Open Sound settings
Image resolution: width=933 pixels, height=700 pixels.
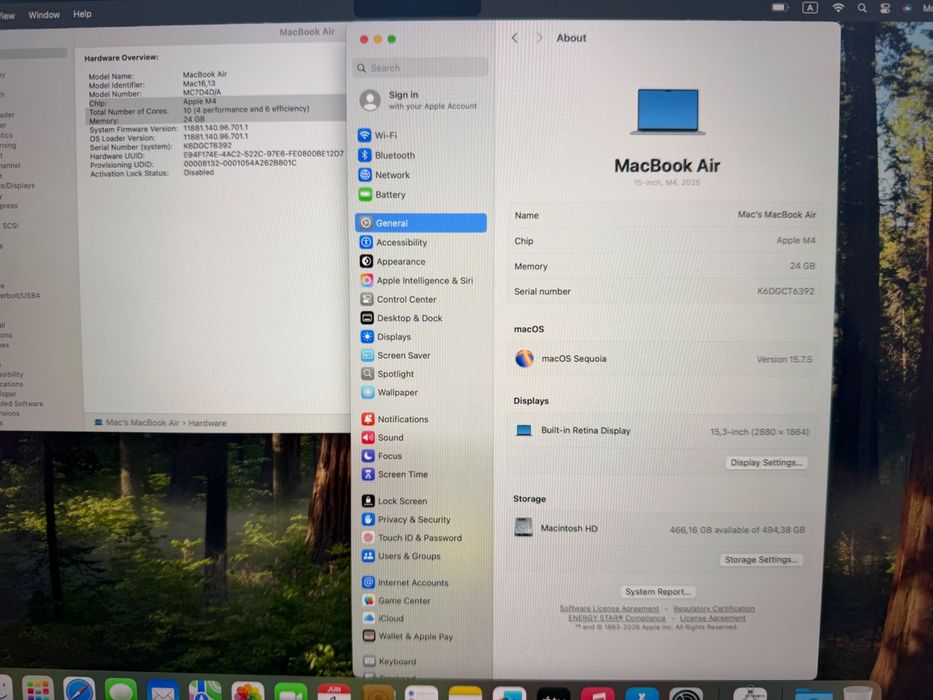pyautogui.click(x=383, y=438)
